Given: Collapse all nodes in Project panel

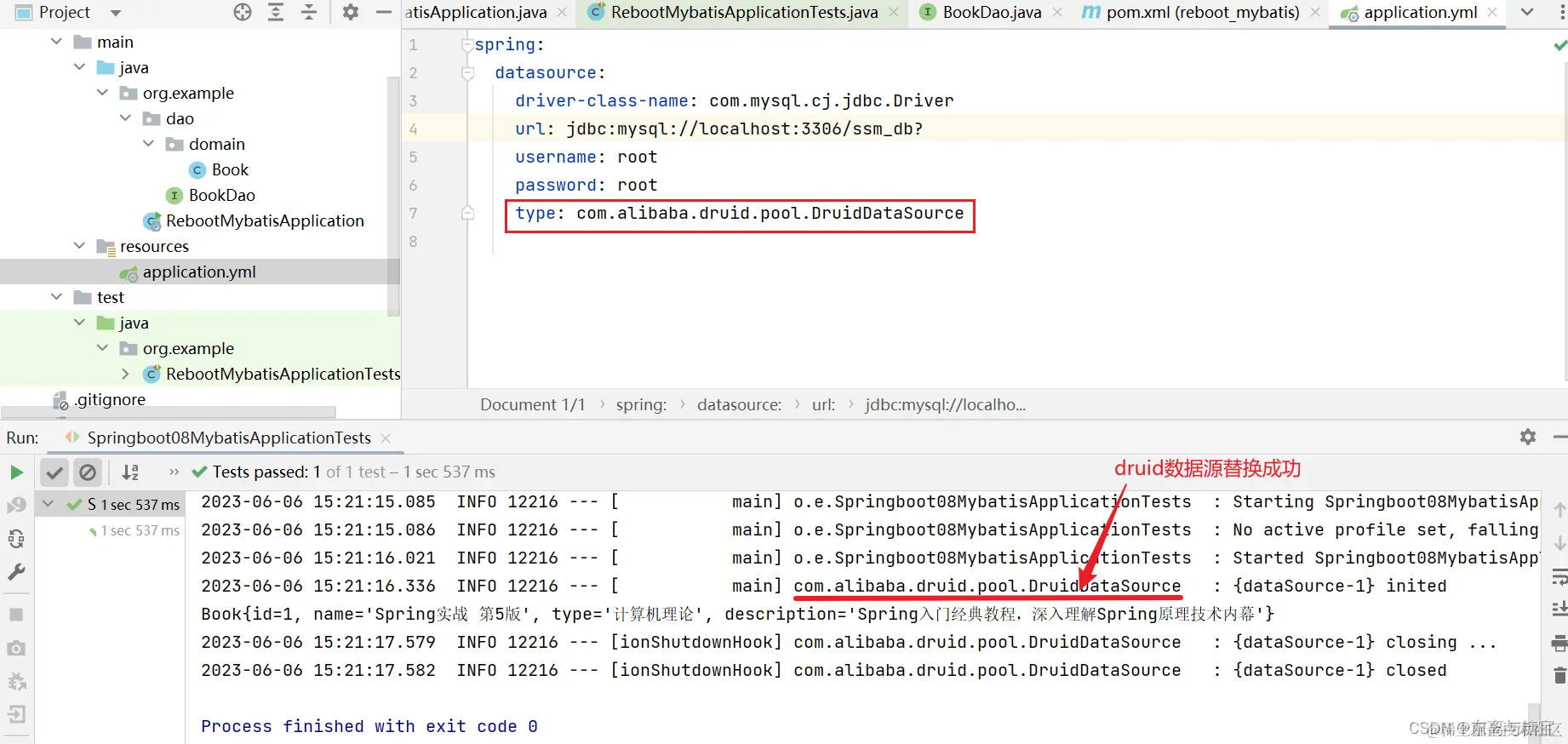Looking at the screenshot, I should (x=309, y=12).
